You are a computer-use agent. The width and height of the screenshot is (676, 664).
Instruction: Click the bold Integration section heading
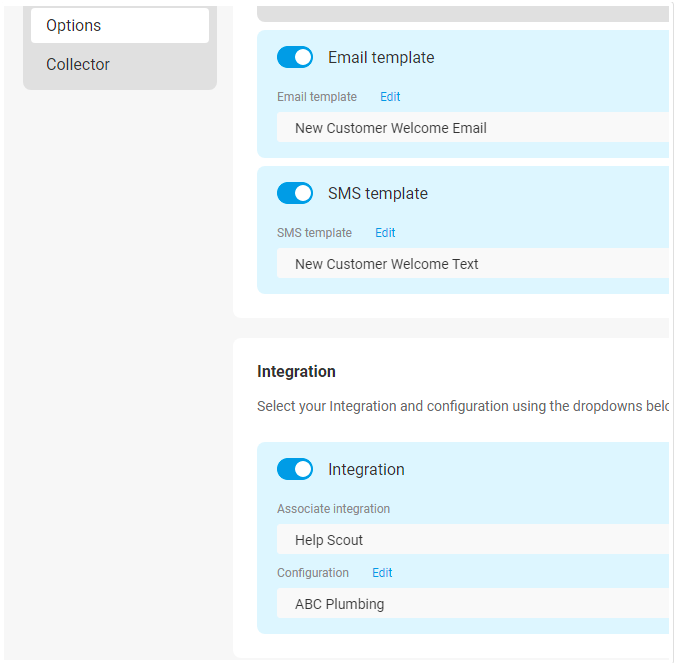[x=296, y=372]
